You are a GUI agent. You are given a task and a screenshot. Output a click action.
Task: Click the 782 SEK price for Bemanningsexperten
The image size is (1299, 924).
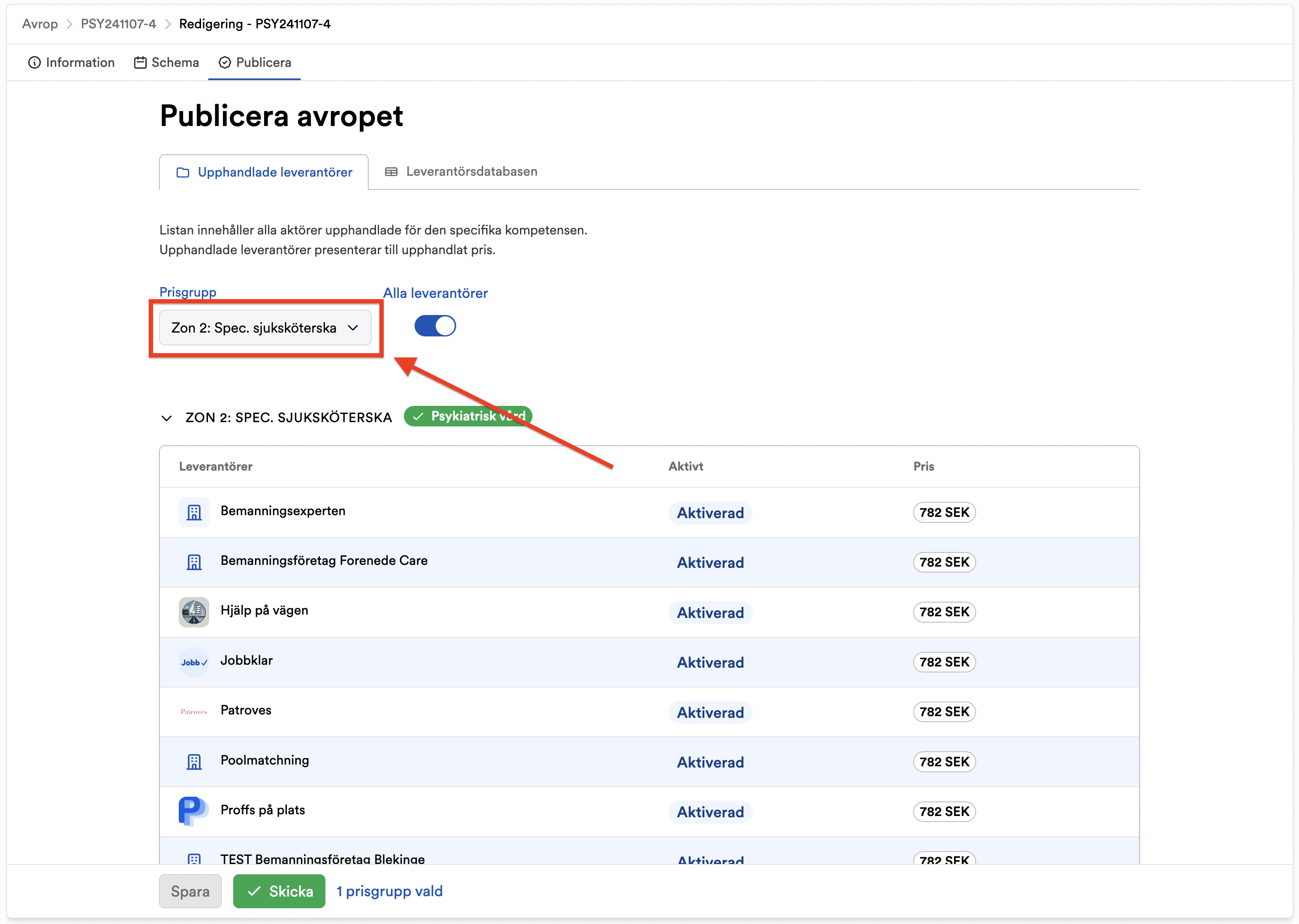click(x=944, y=512)
